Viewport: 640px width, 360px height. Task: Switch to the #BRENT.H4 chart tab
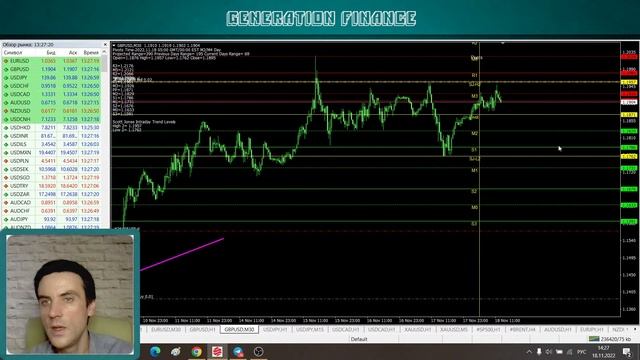coord(522,329)
